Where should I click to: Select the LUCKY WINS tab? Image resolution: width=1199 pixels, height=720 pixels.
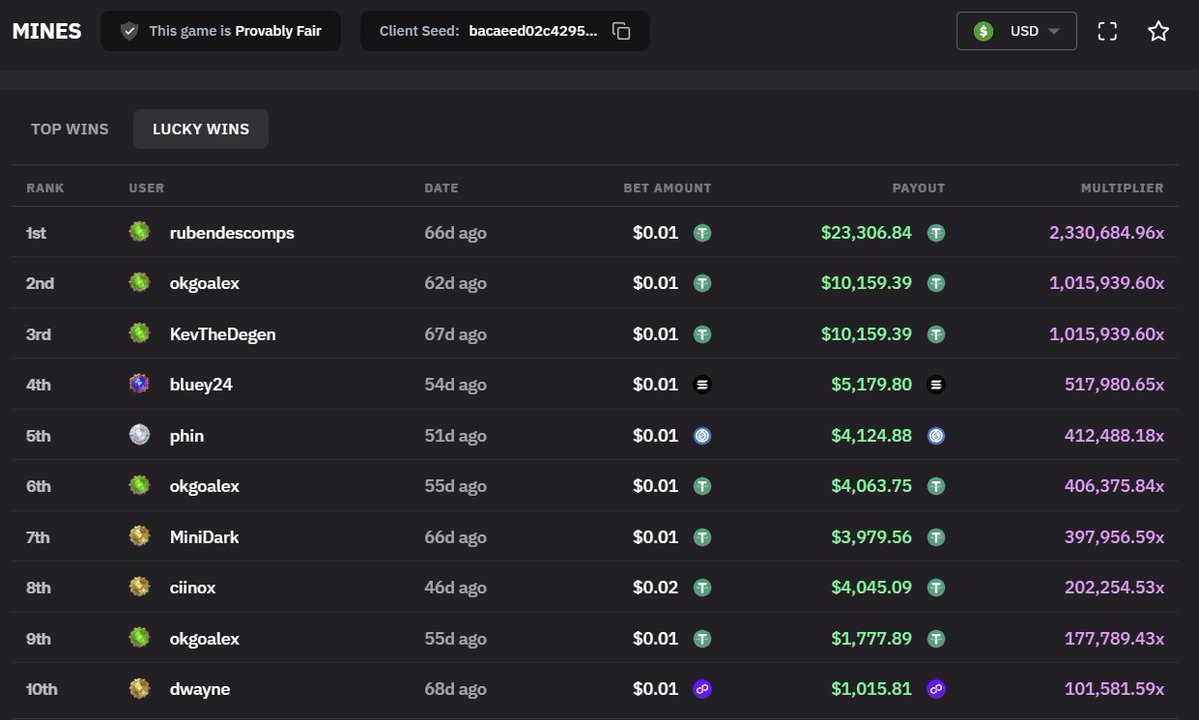[x=200, y=129]
